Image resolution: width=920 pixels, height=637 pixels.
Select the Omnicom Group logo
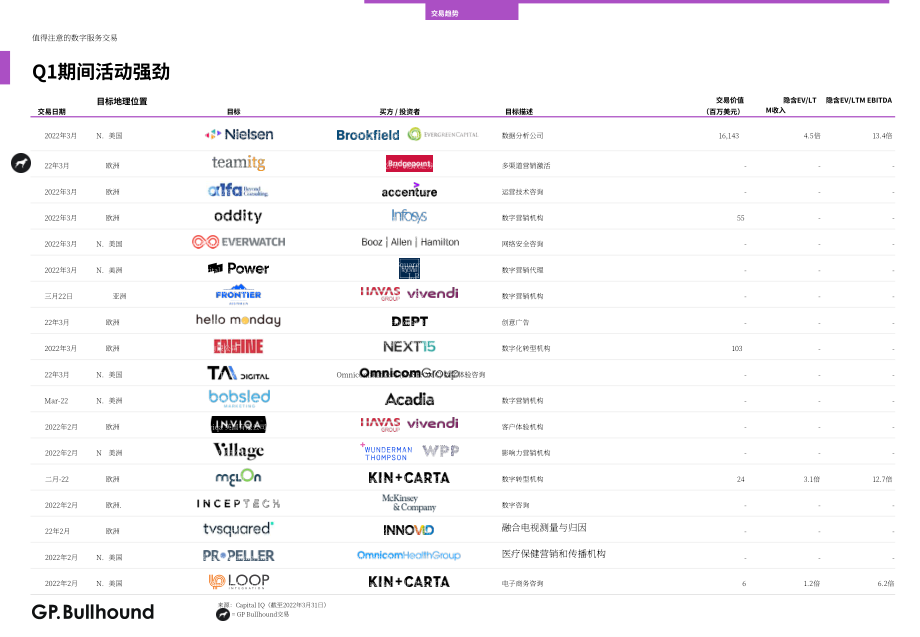coord(410,373)
